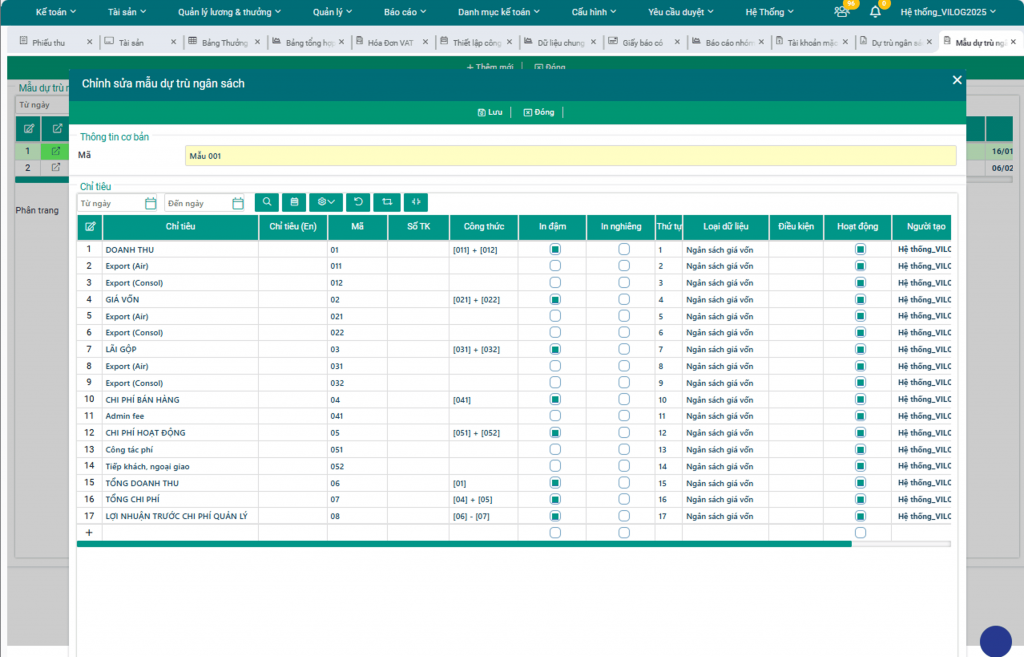Expand the settings gear dropdown in toolbar
The width and height of the screenshot is (1024, 657).
tap(326, 202)
